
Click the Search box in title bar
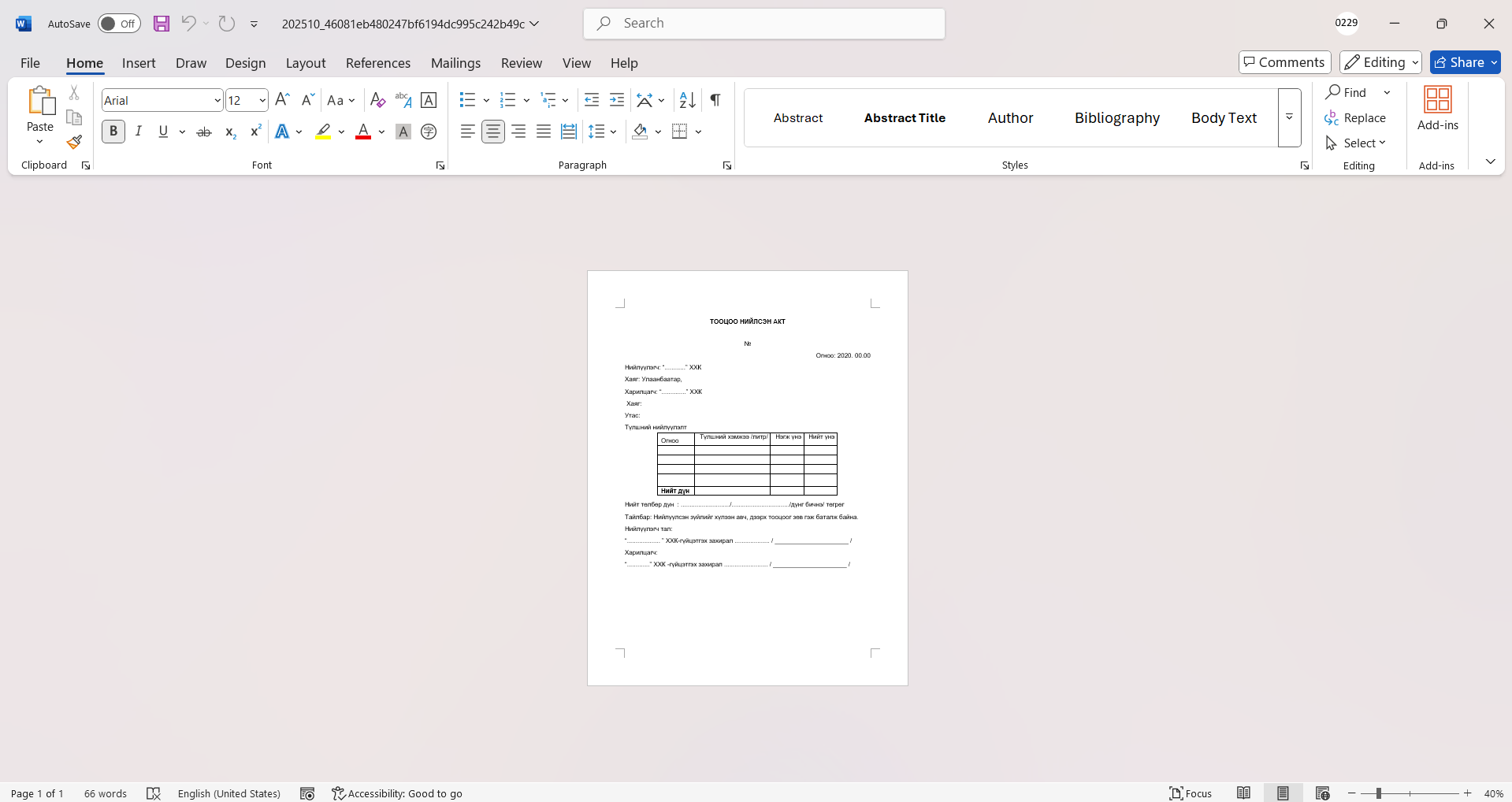(764, 24)
